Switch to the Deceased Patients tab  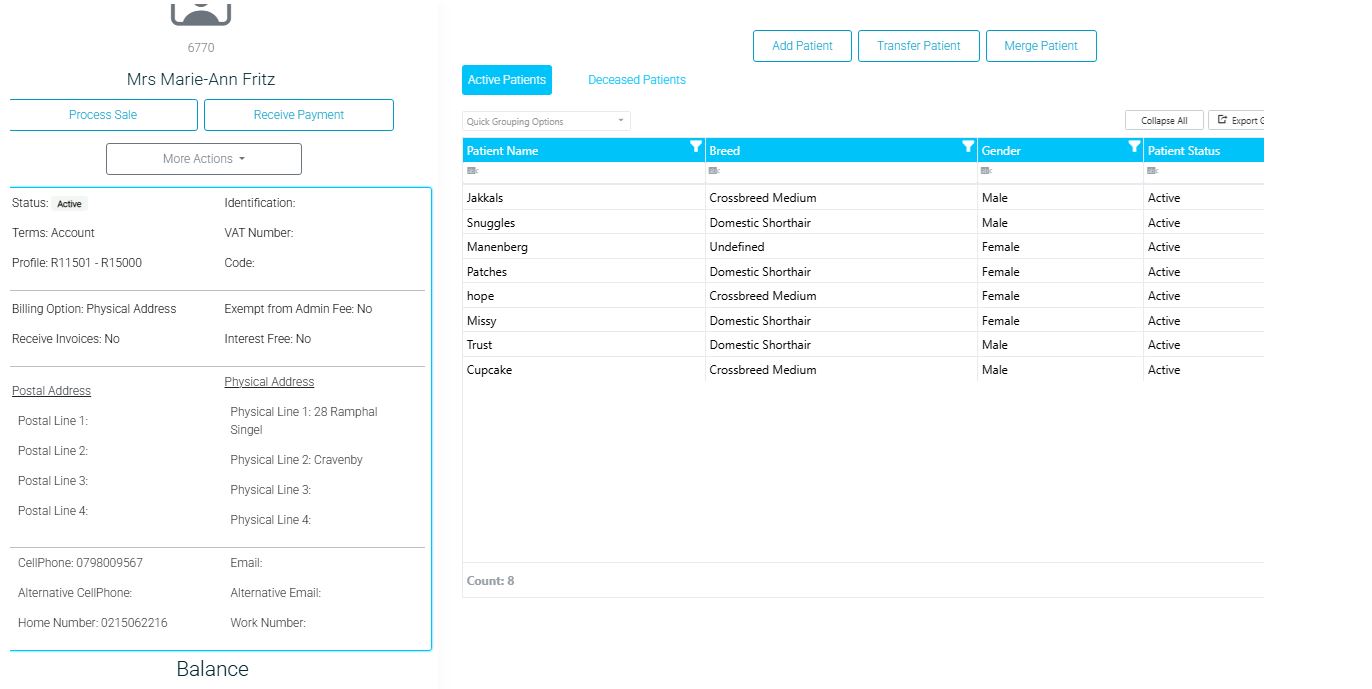[x=637, y=80]
